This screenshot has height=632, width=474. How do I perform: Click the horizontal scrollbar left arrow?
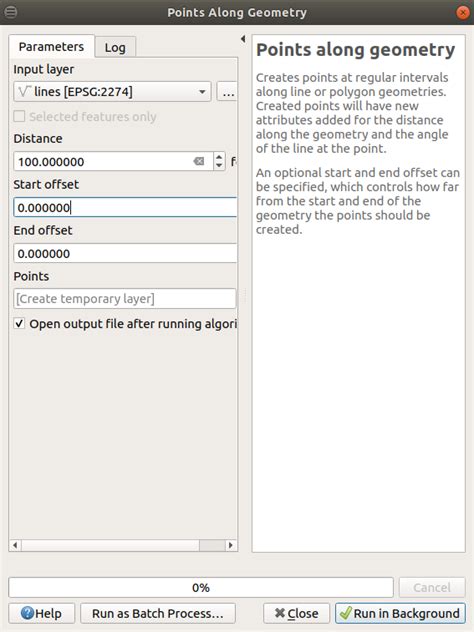tap(15, 545)
